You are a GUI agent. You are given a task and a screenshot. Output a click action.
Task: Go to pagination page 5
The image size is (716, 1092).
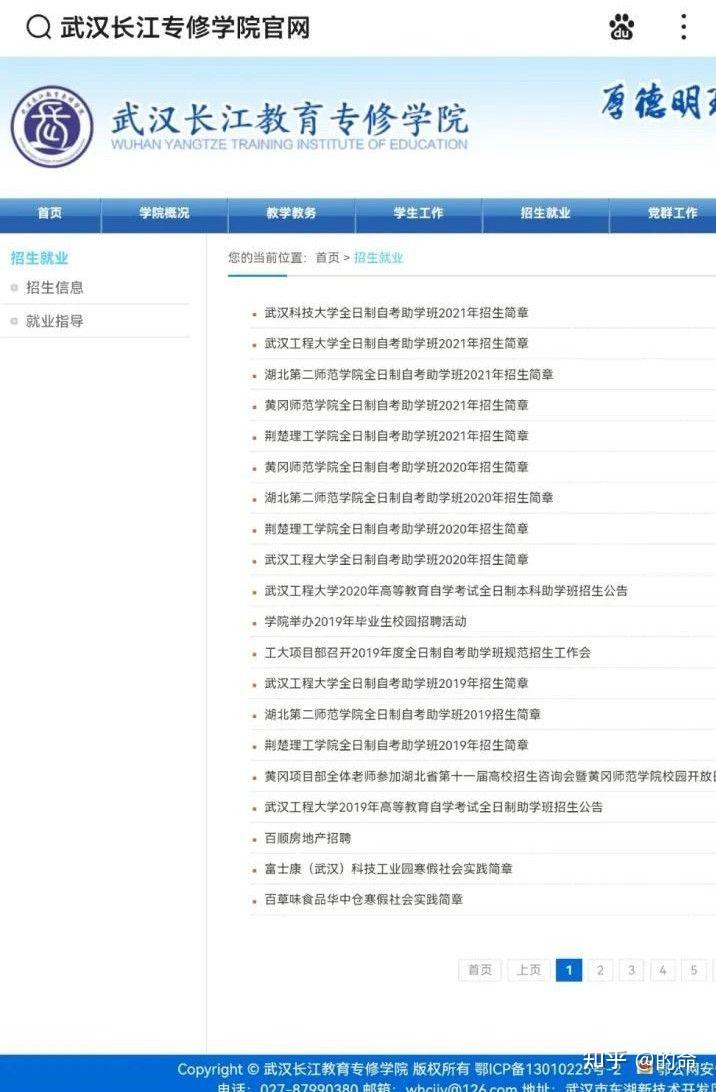coord(694,970)
